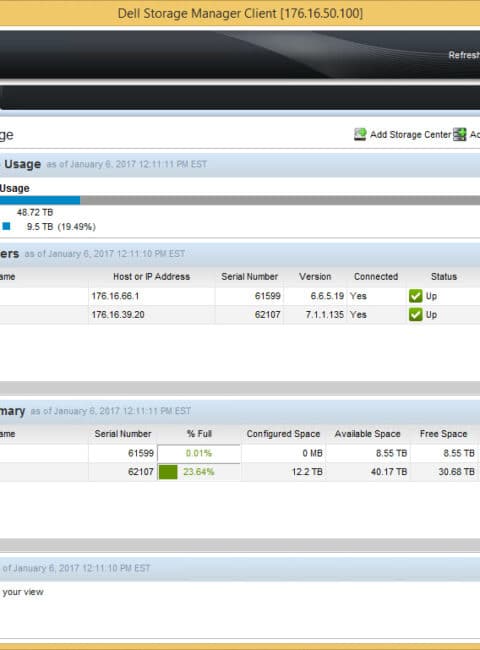Click green Up status icon for 62107
This screenshot has width=480, height=650.
415,315
